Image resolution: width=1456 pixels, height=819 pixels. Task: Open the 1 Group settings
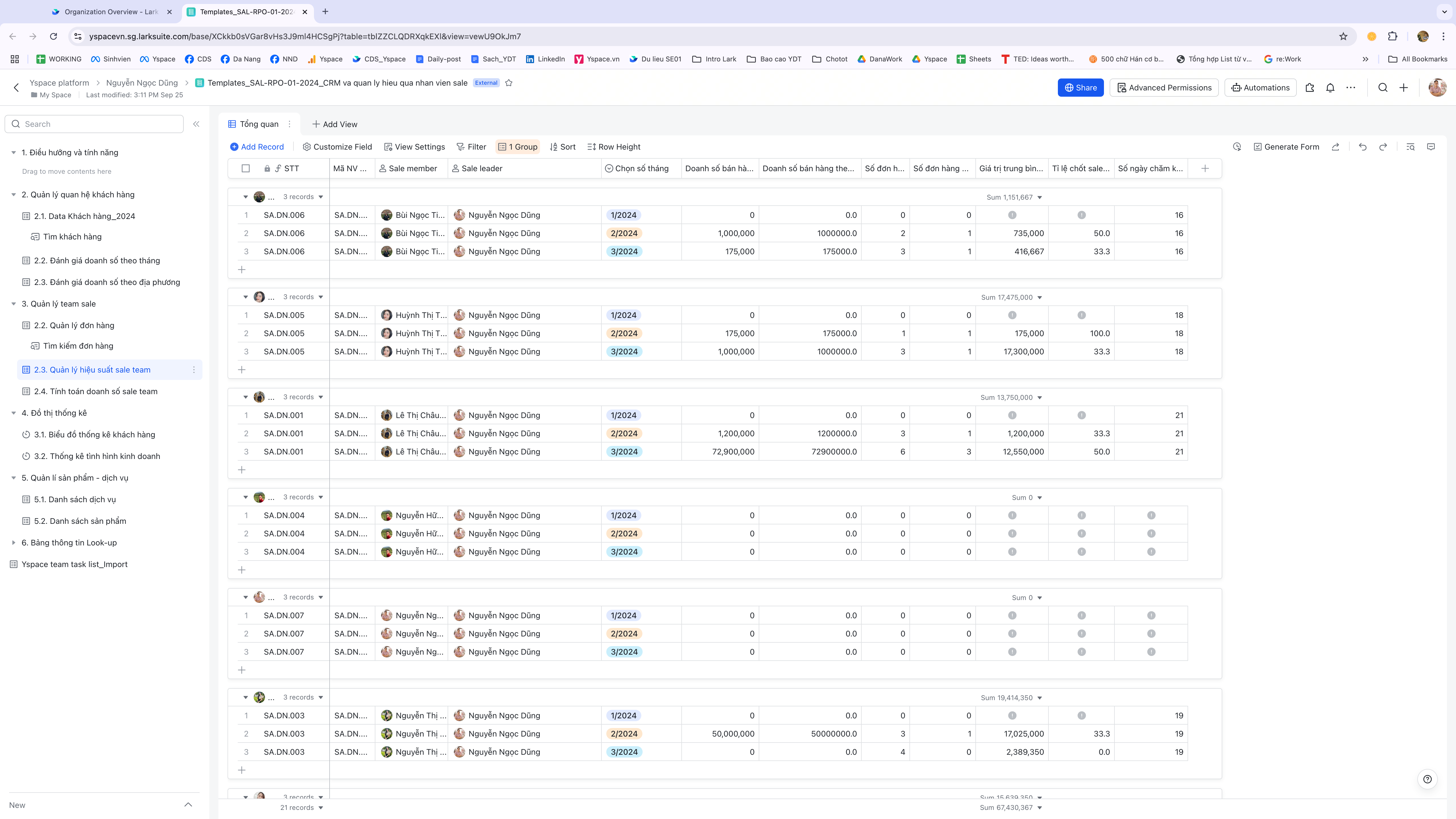coord(517,147)
